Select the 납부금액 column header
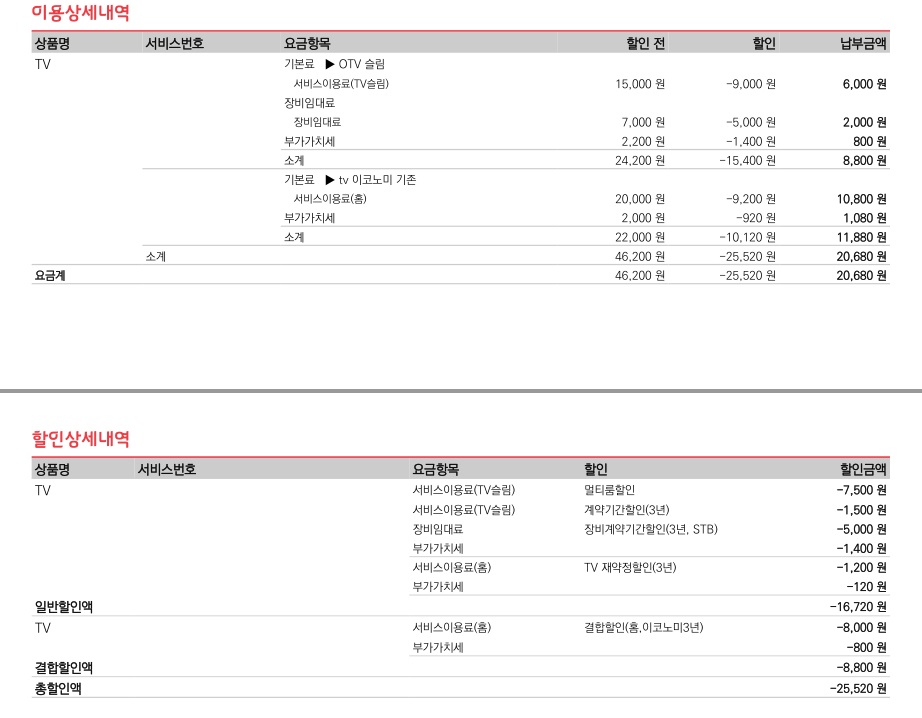Viewport: 922px width, 718px height. pyautogui.click(x=863, y=43)
